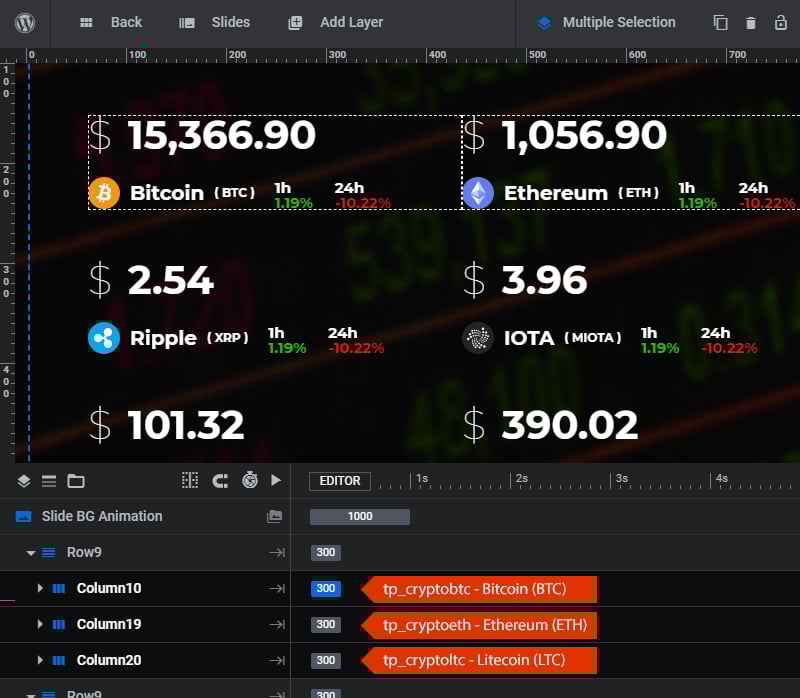Show the layers list view icon

(x=23, y=481)
